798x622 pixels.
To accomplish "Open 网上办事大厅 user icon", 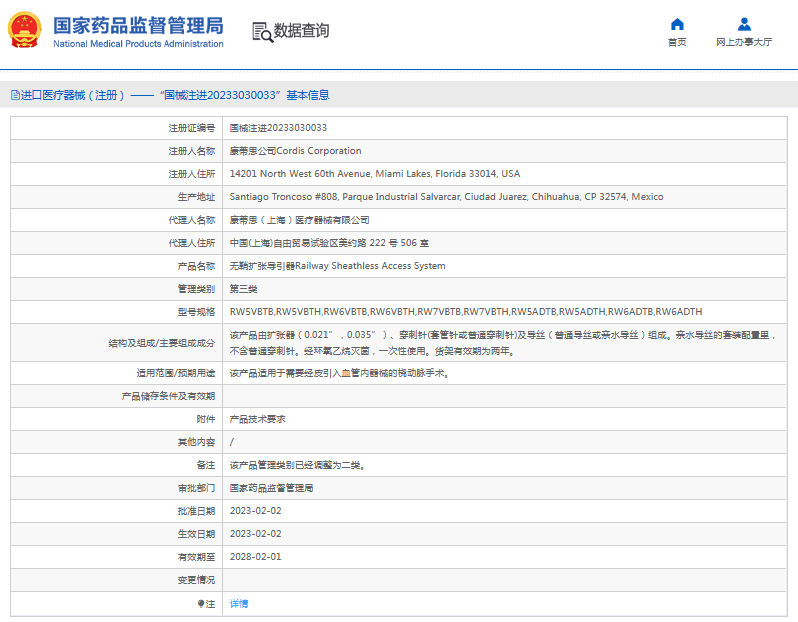I will (744, 24).
